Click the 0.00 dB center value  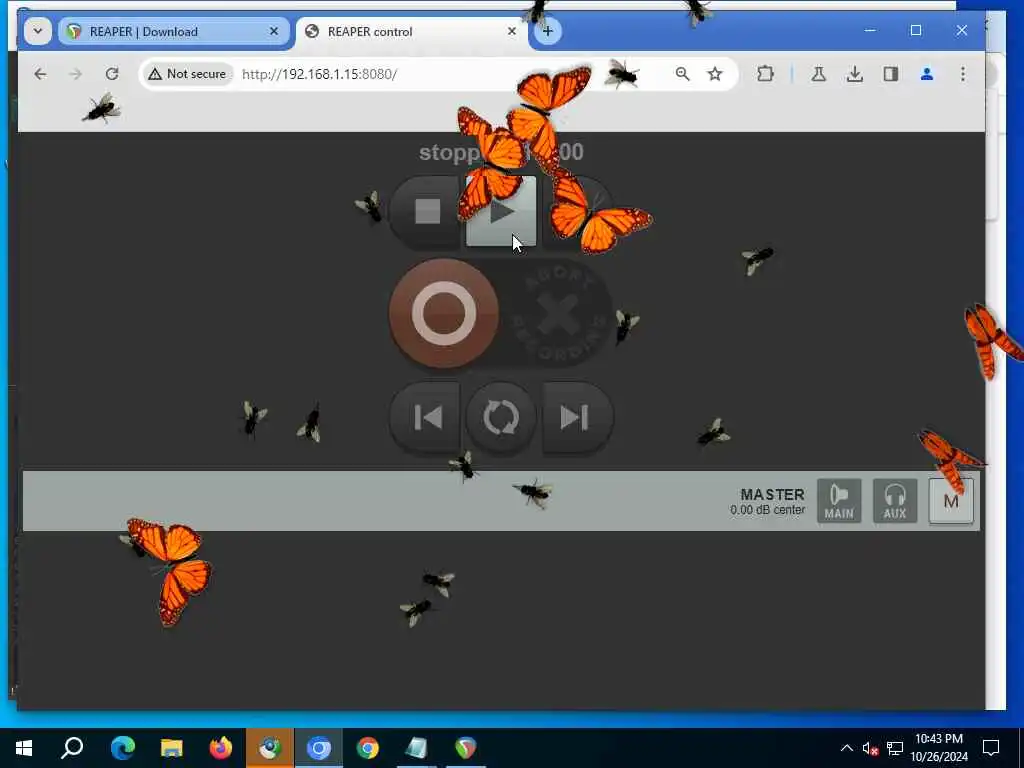(x=767, y=510)
